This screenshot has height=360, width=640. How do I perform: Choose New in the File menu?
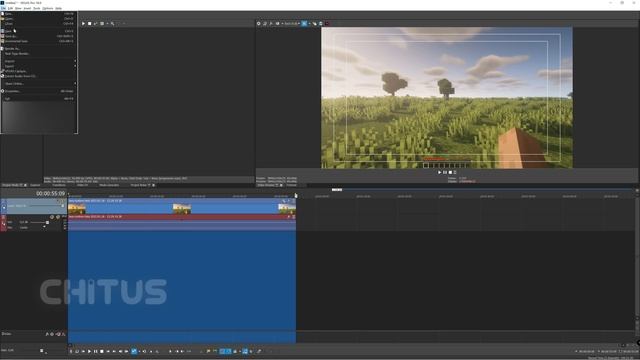tap(38, 13)
